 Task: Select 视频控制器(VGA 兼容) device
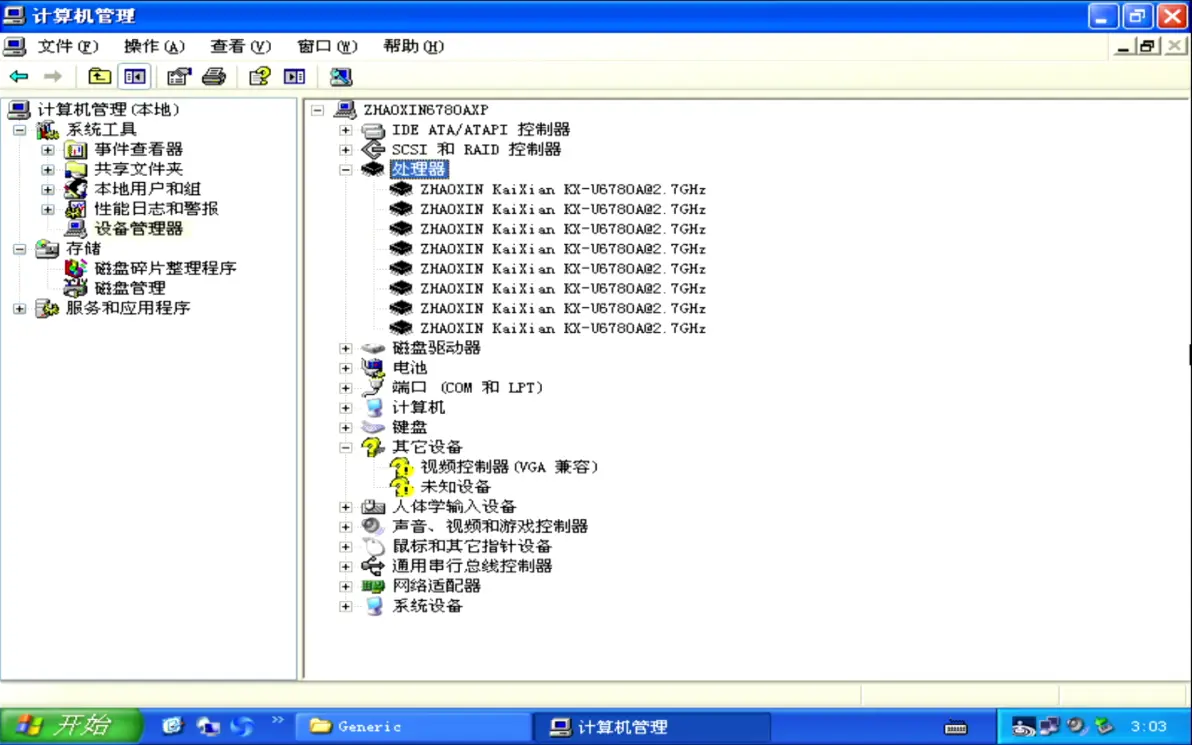click(x=509, y=467)
